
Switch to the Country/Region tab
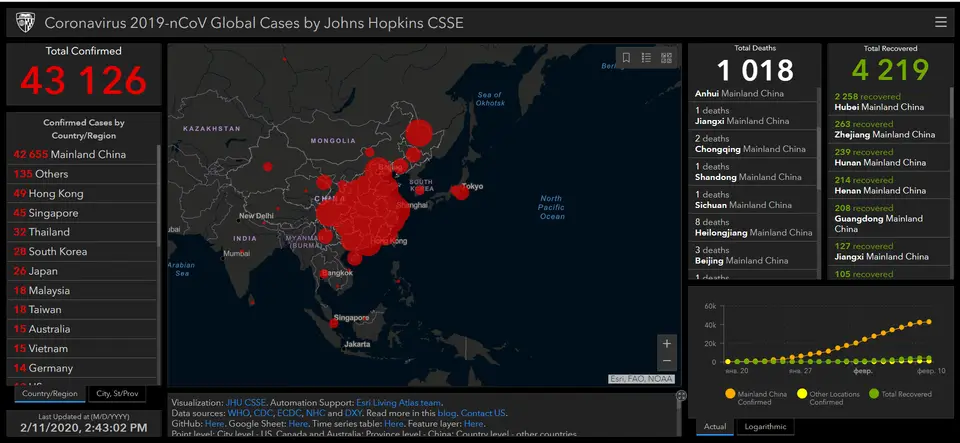tap(50, 393)
